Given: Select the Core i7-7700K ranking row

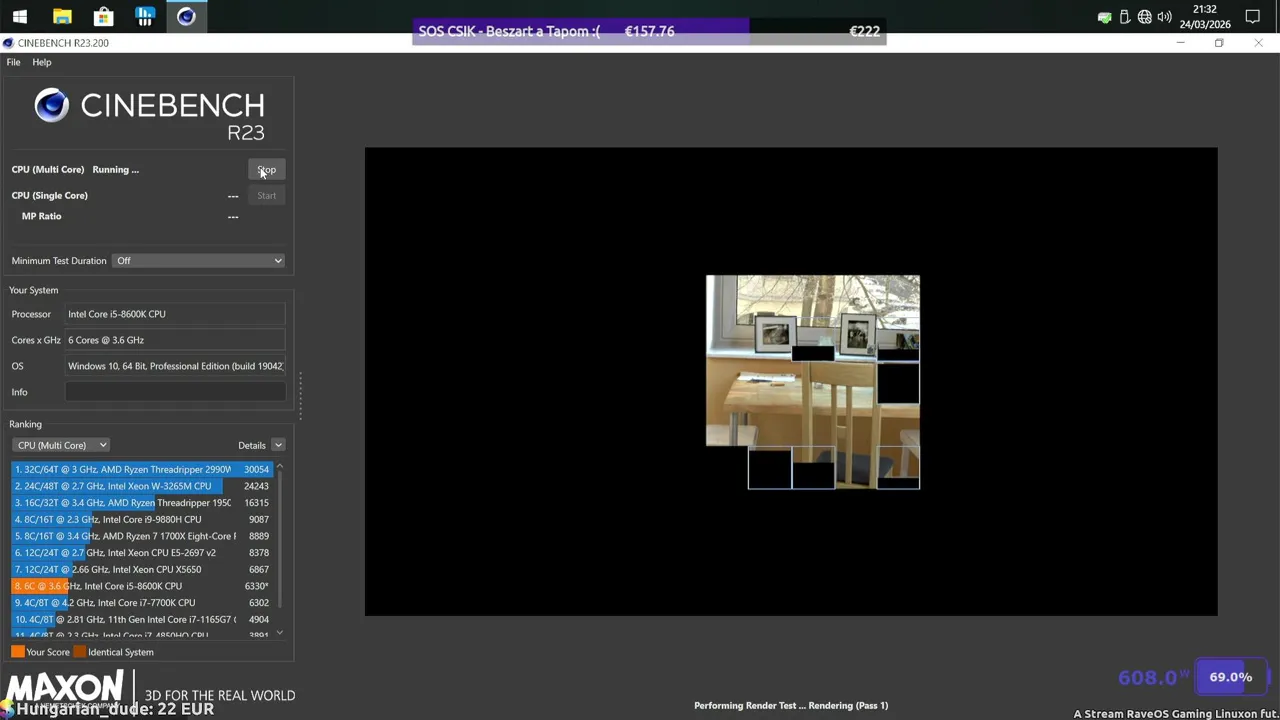Looking at the screenshot, I should [141, 603].
